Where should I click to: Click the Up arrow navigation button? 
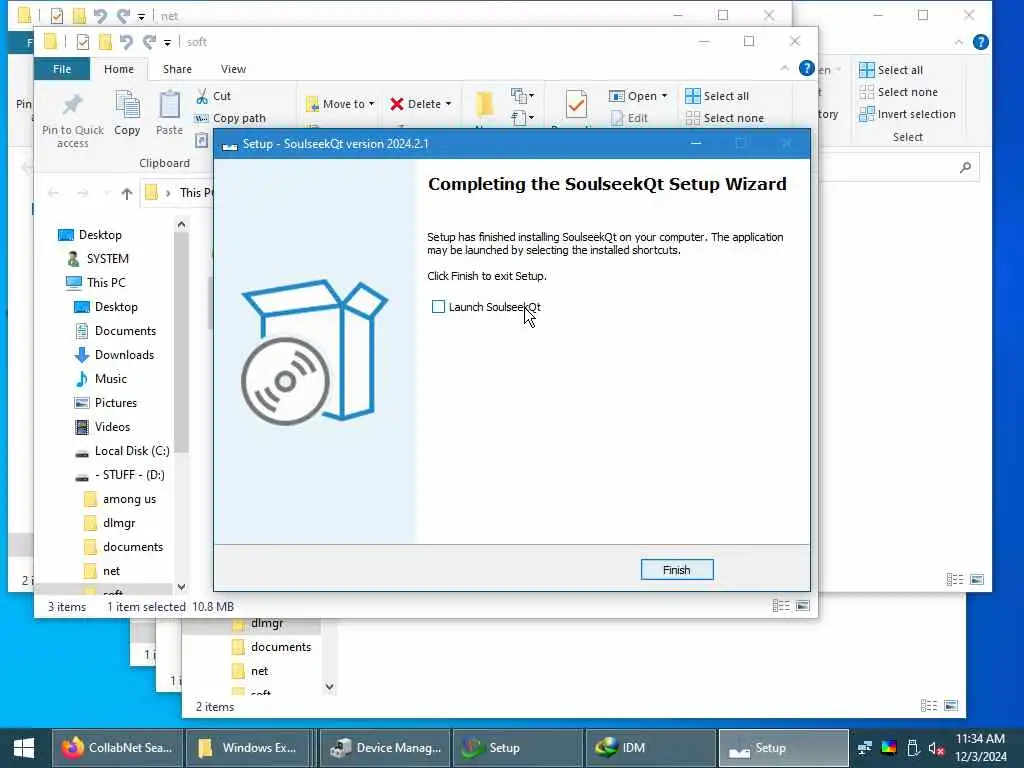pos(127,193)
